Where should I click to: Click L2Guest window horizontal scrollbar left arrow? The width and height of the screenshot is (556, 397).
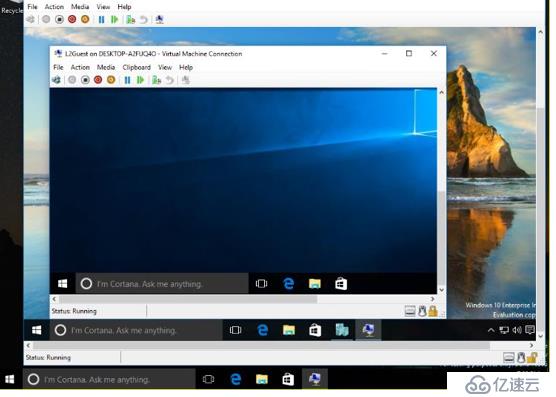(54, 299)
